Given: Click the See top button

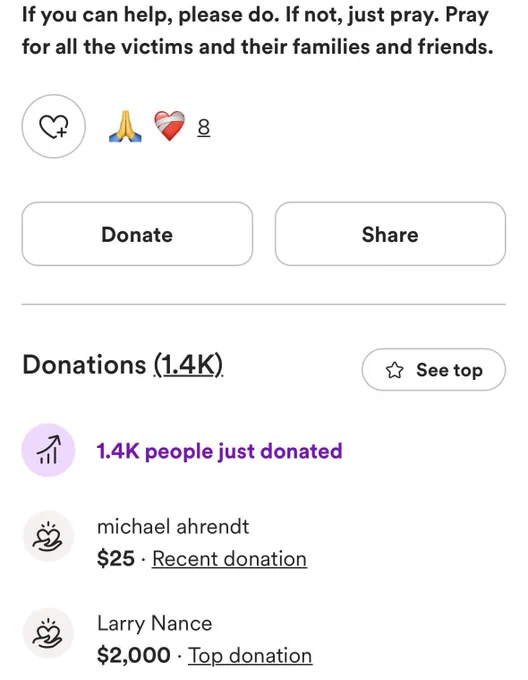Looking at the screenshot, I should coord(433,369).
